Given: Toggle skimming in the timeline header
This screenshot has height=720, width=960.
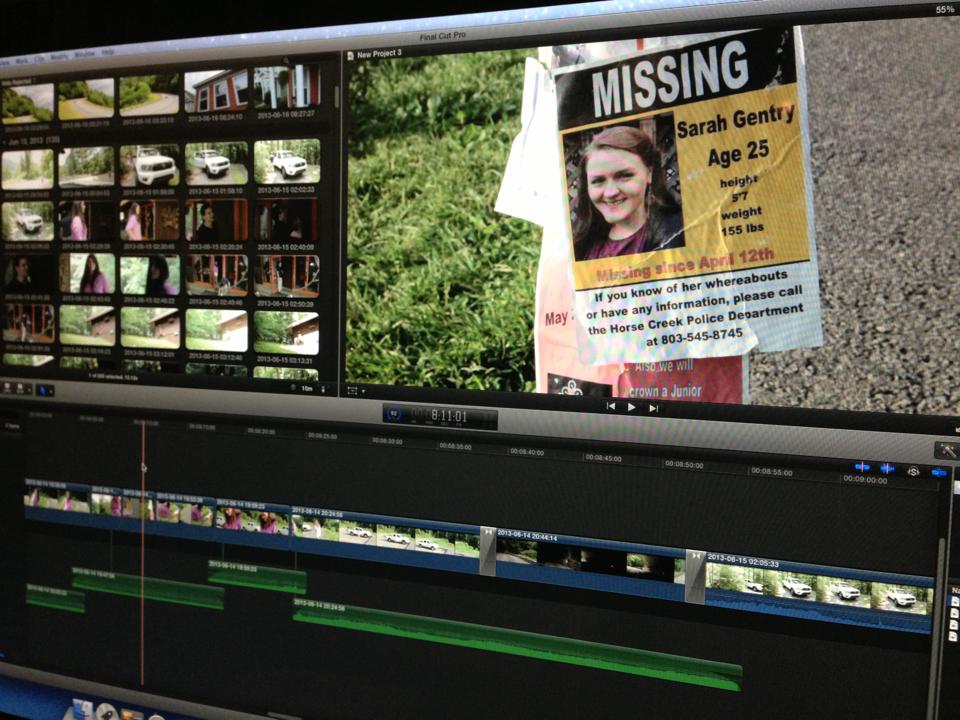Looking at the screenshot, I should [x=863, y=467].
